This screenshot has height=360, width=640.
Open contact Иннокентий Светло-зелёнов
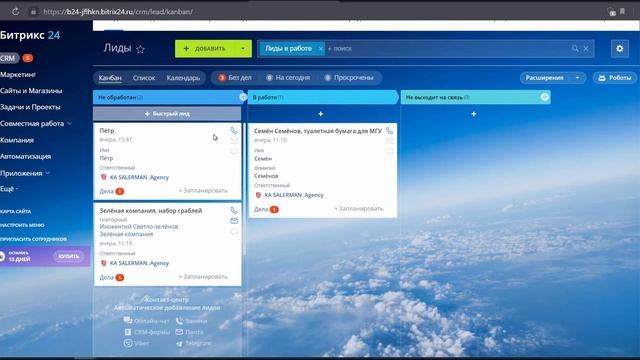[139, 227]
